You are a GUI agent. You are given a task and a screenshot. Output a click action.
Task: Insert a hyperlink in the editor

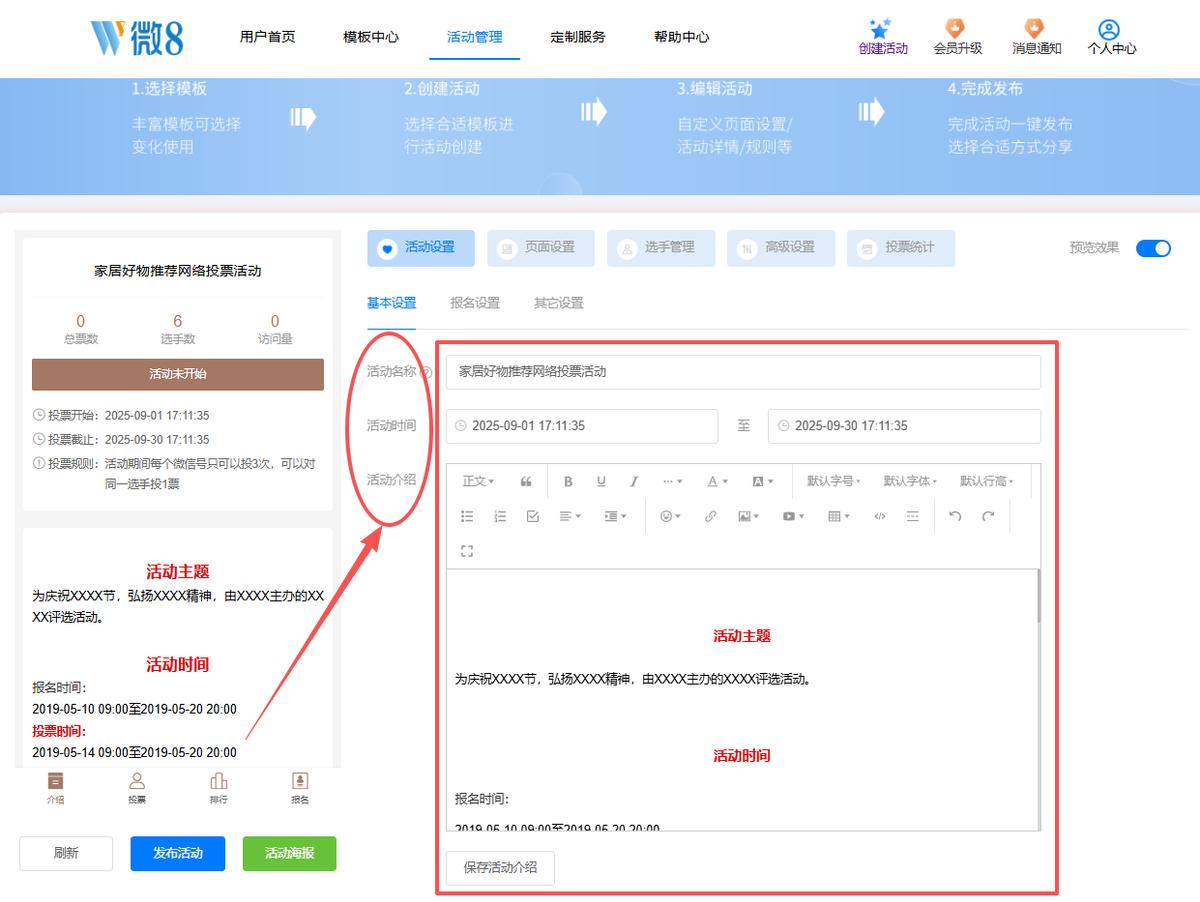pyautogui.click(x=711, y=516)
